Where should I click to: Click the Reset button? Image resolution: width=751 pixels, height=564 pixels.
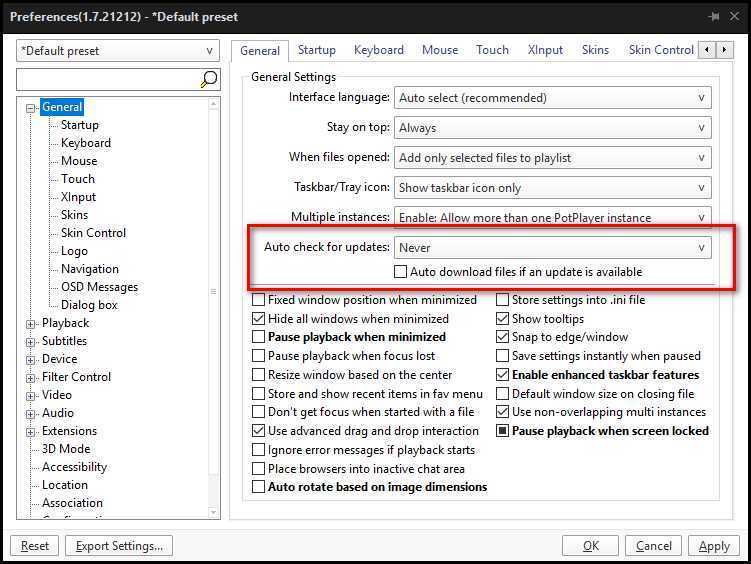coord(34,546)
